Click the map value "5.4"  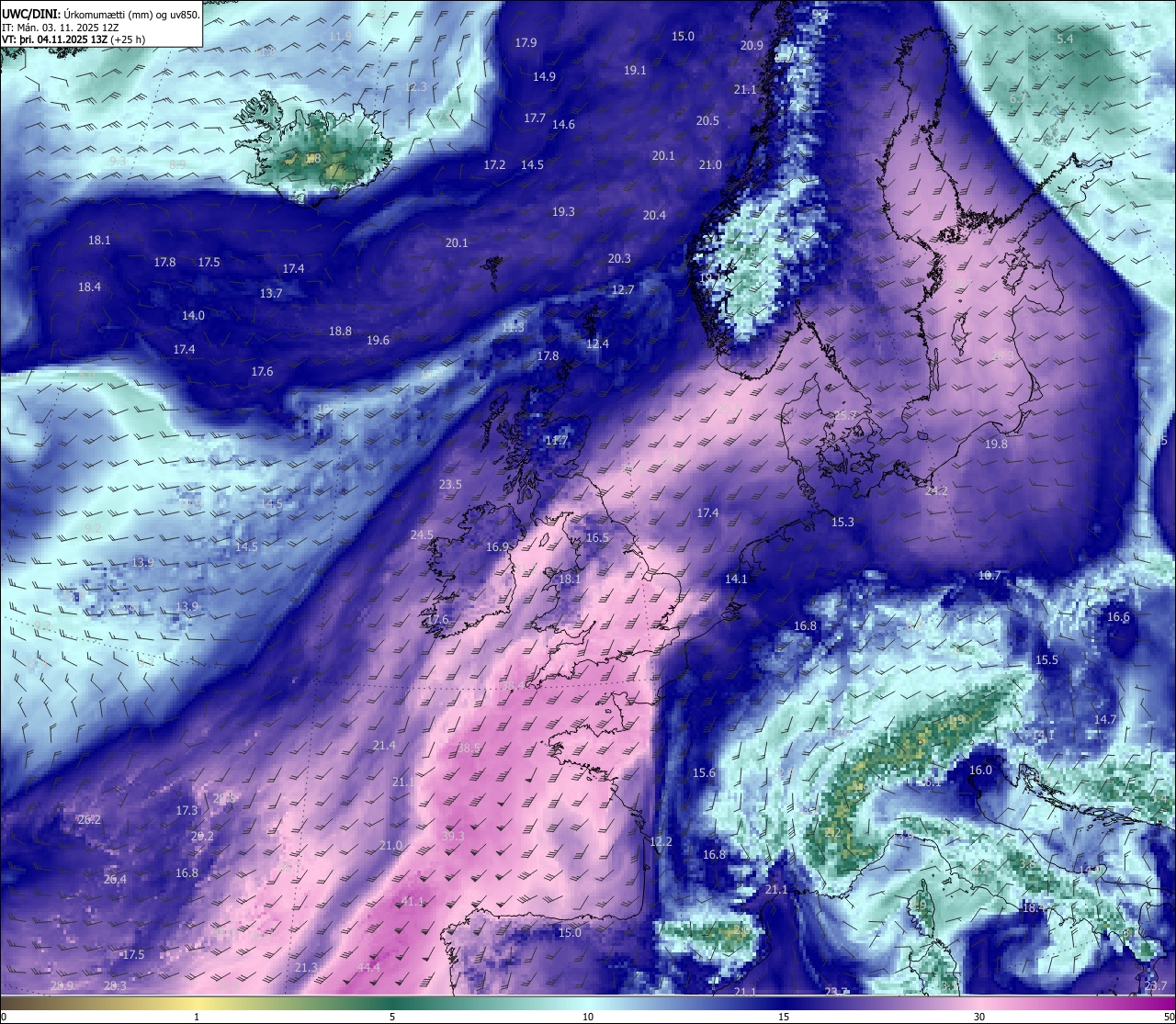1065,39
